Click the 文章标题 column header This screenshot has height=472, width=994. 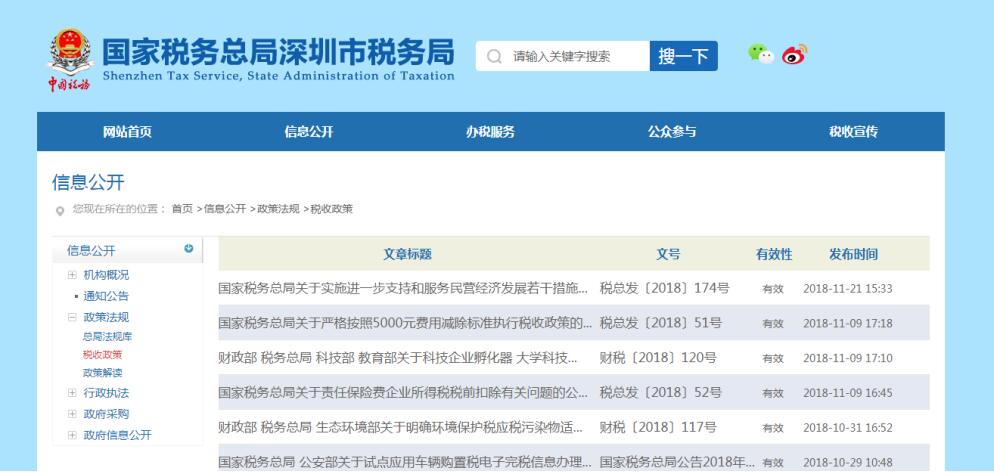(407, 254)
